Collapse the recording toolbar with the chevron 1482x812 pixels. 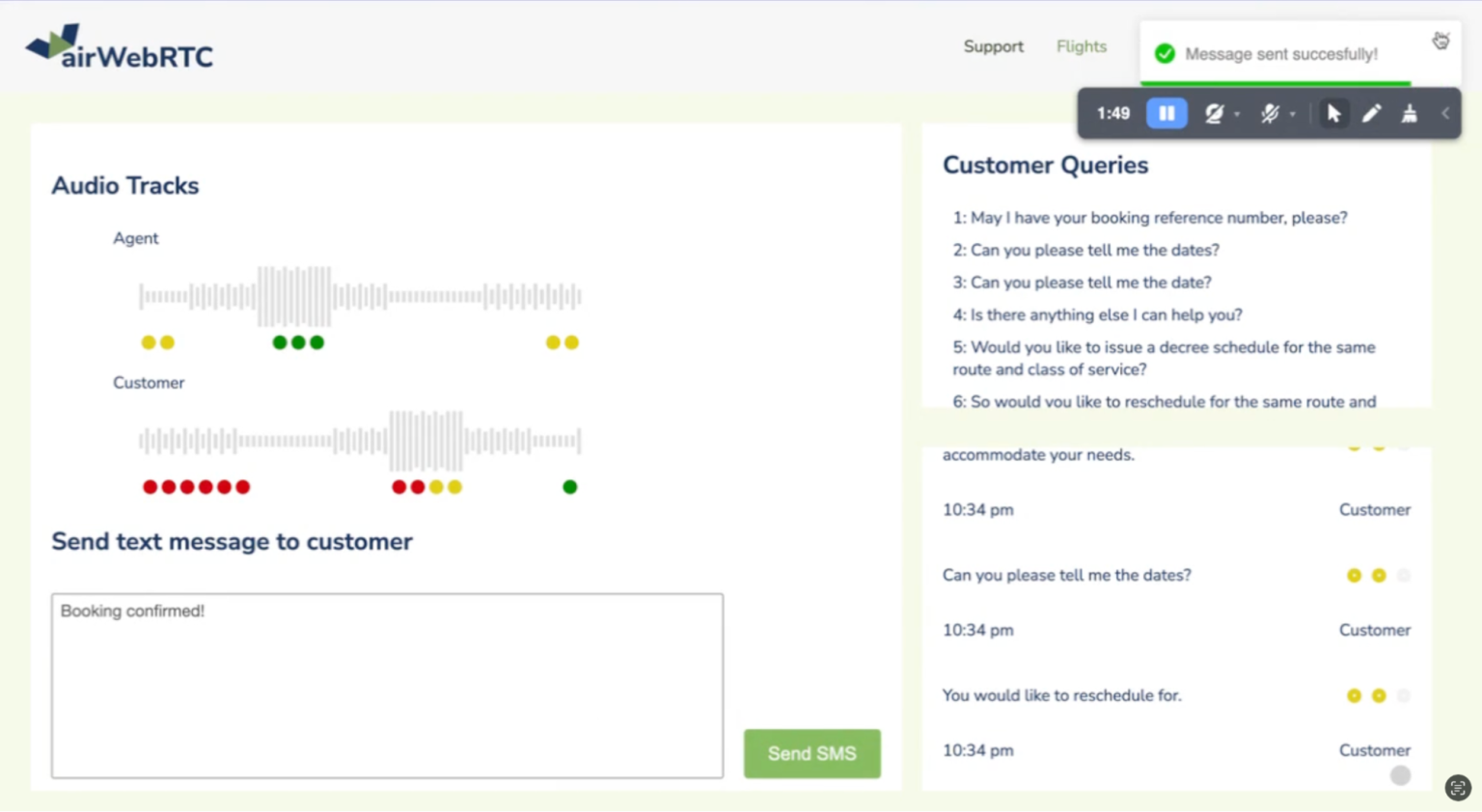[1445, 114]
